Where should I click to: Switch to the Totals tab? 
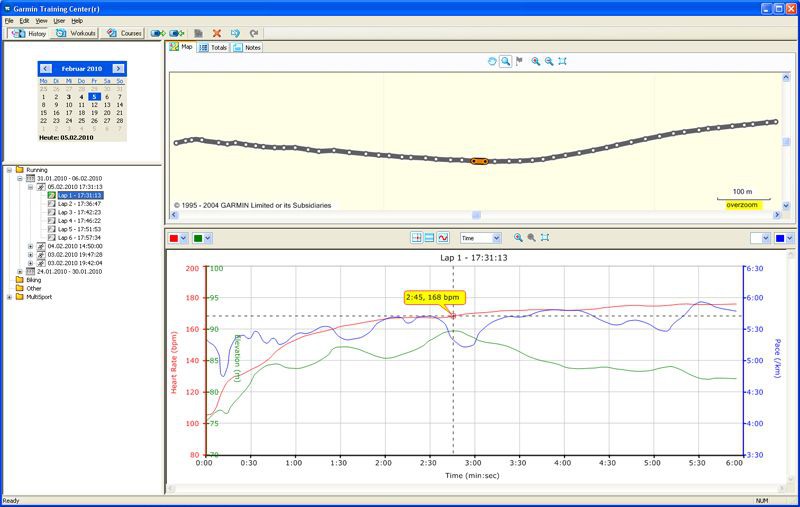213,47
